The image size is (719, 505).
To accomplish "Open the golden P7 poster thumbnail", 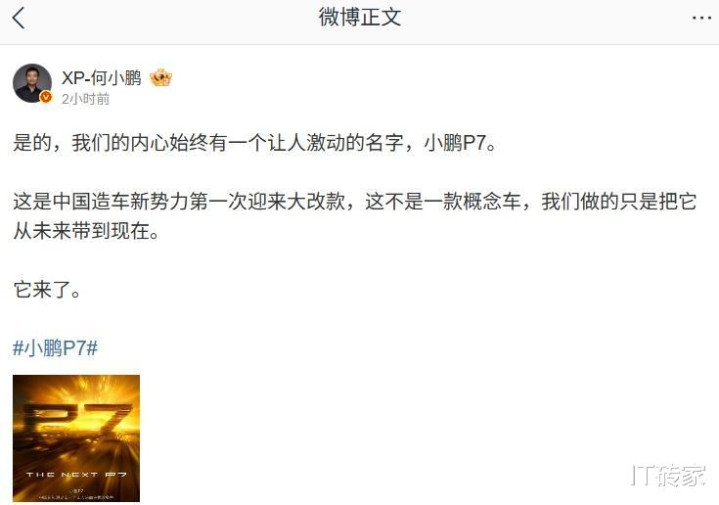I will [x=76, y=438].
